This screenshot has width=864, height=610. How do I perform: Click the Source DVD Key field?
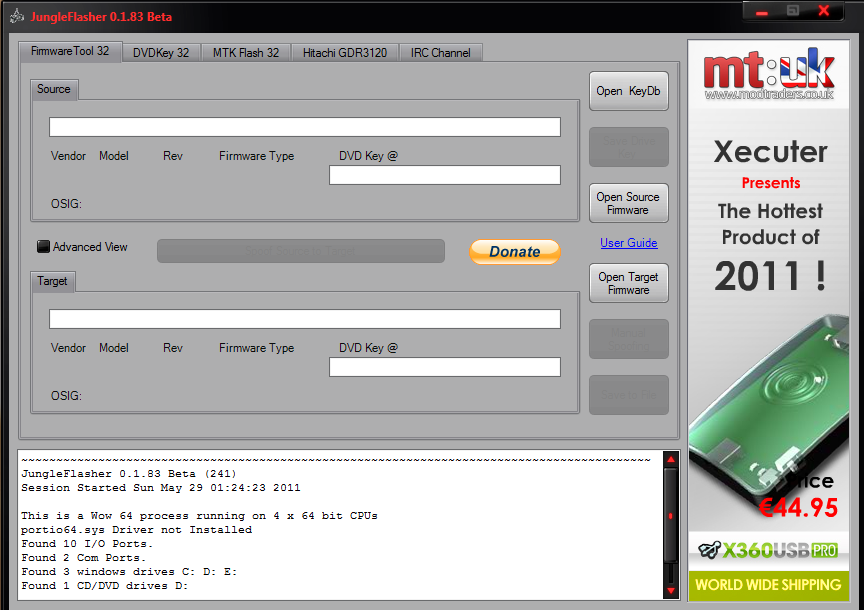[x=445, y=175]
